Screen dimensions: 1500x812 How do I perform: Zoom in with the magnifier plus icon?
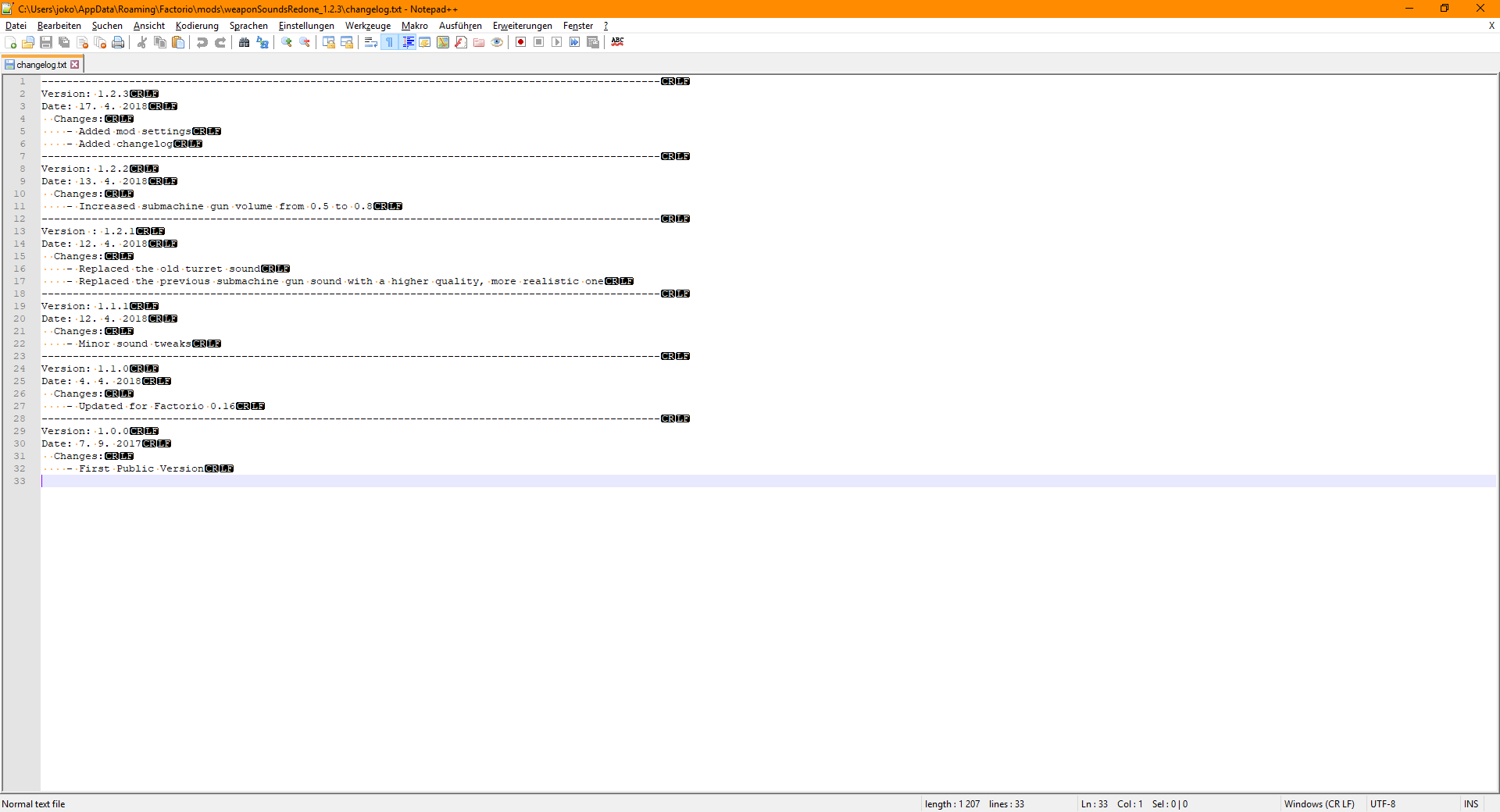[x=287, y=42]
